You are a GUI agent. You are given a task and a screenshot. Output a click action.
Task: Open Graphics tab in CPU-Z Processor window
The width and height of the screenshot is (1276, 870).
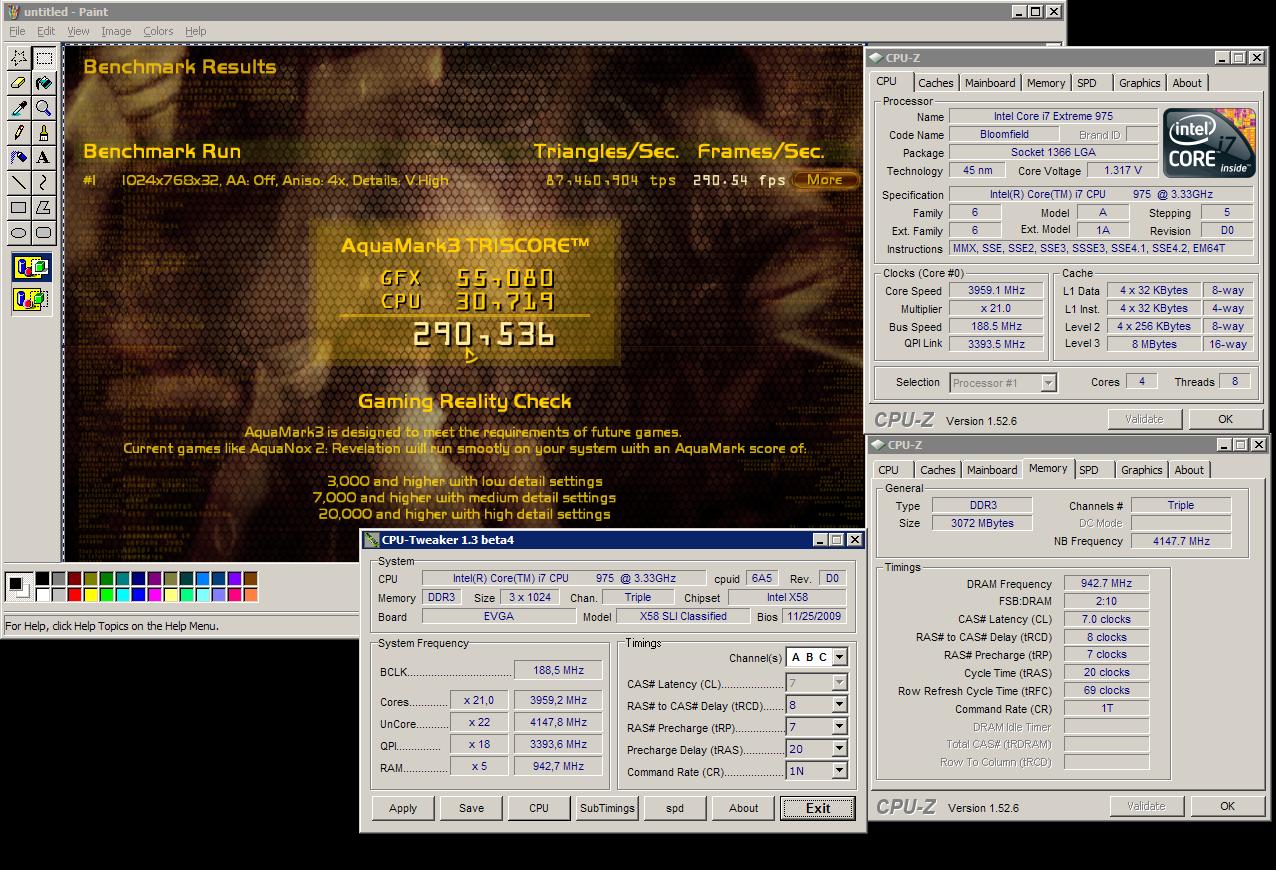point(1140,83)
